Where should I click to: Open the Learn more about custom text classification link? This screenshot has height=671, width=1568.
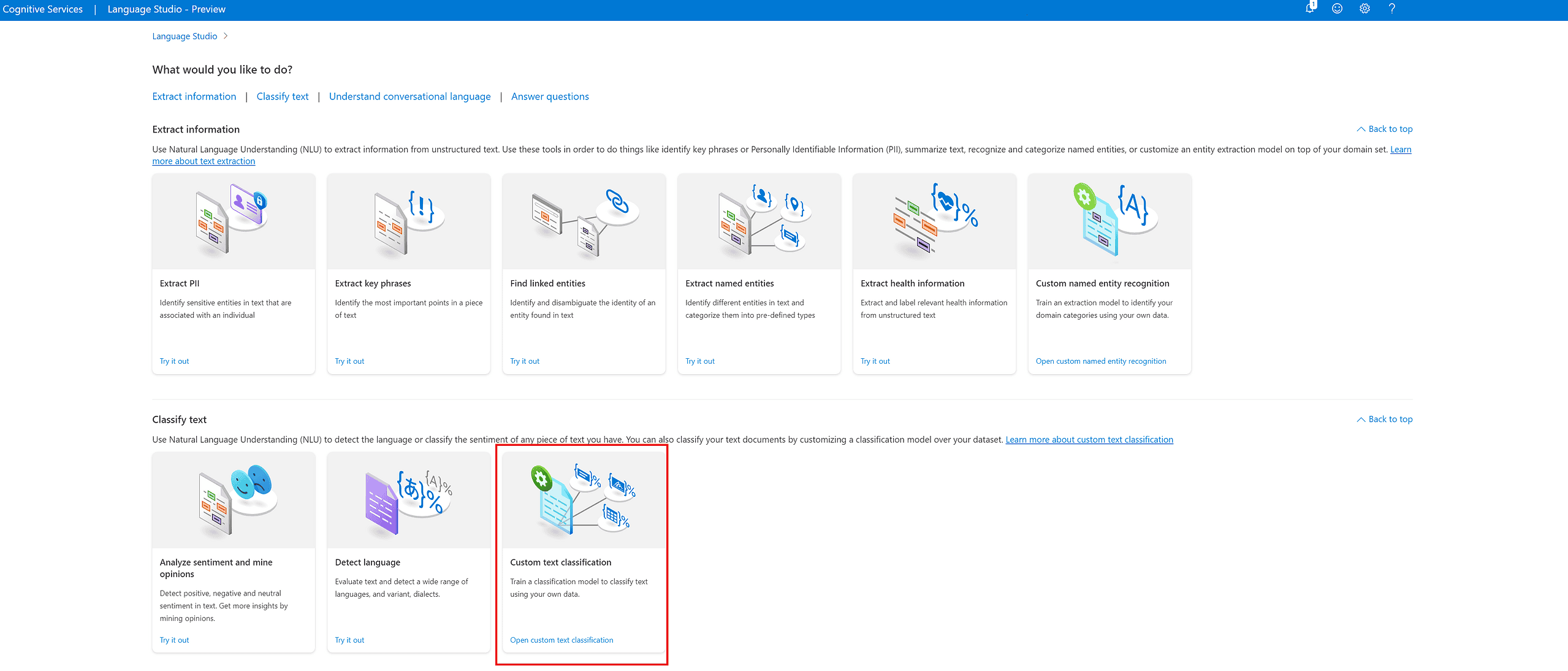[x=1089, y=439]
